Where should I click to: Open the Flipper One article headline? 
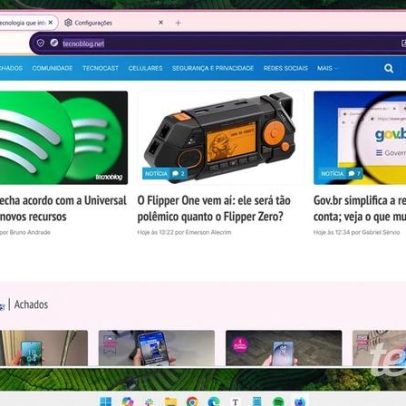[214, 208]
